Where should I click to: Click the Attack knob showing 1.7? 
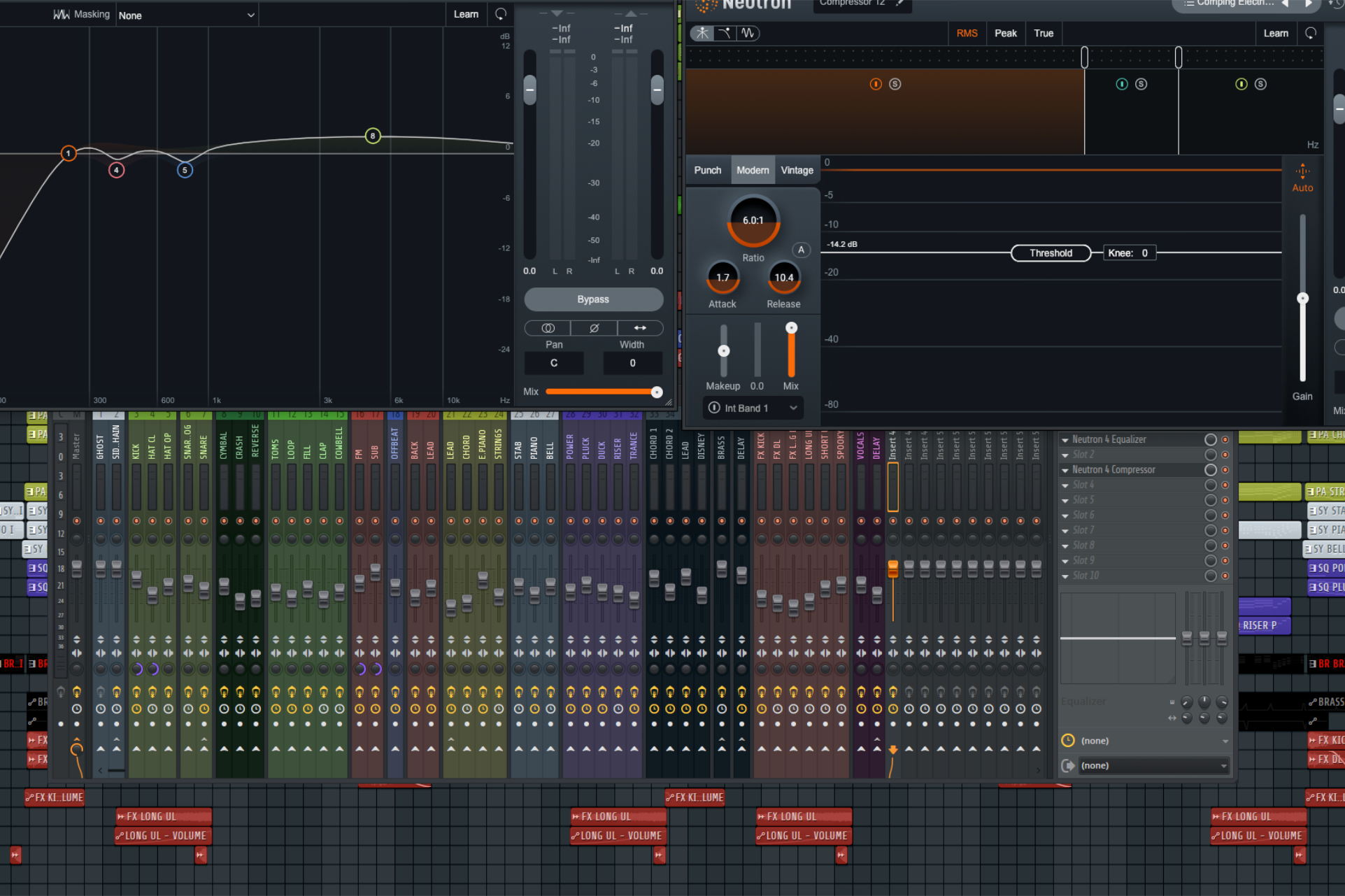click(x=723, y=278)
